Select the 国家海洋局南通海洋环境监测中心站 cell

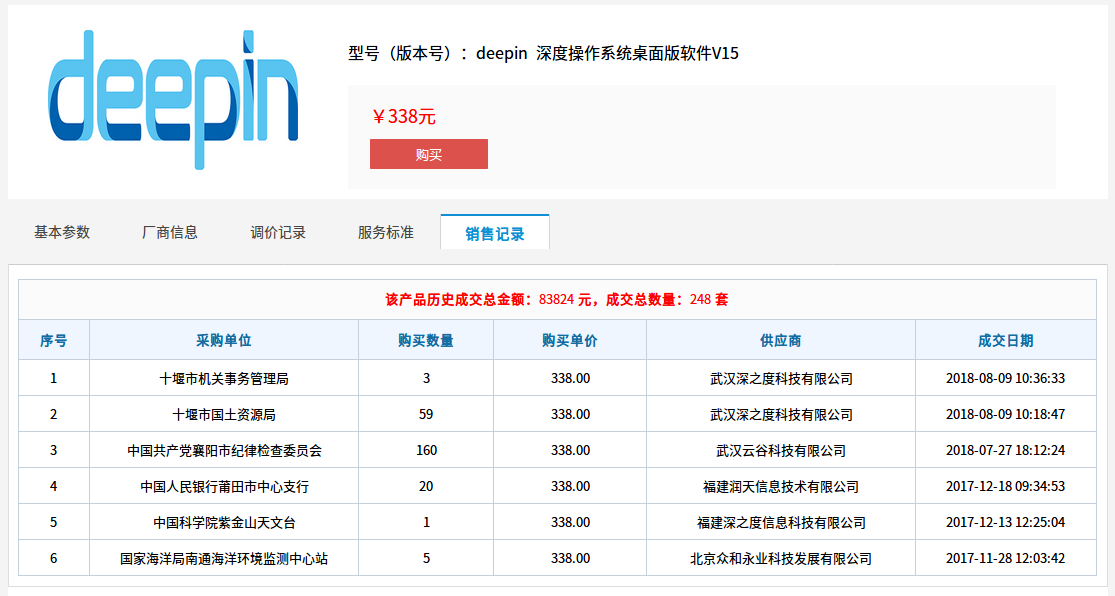pos(224,558)
